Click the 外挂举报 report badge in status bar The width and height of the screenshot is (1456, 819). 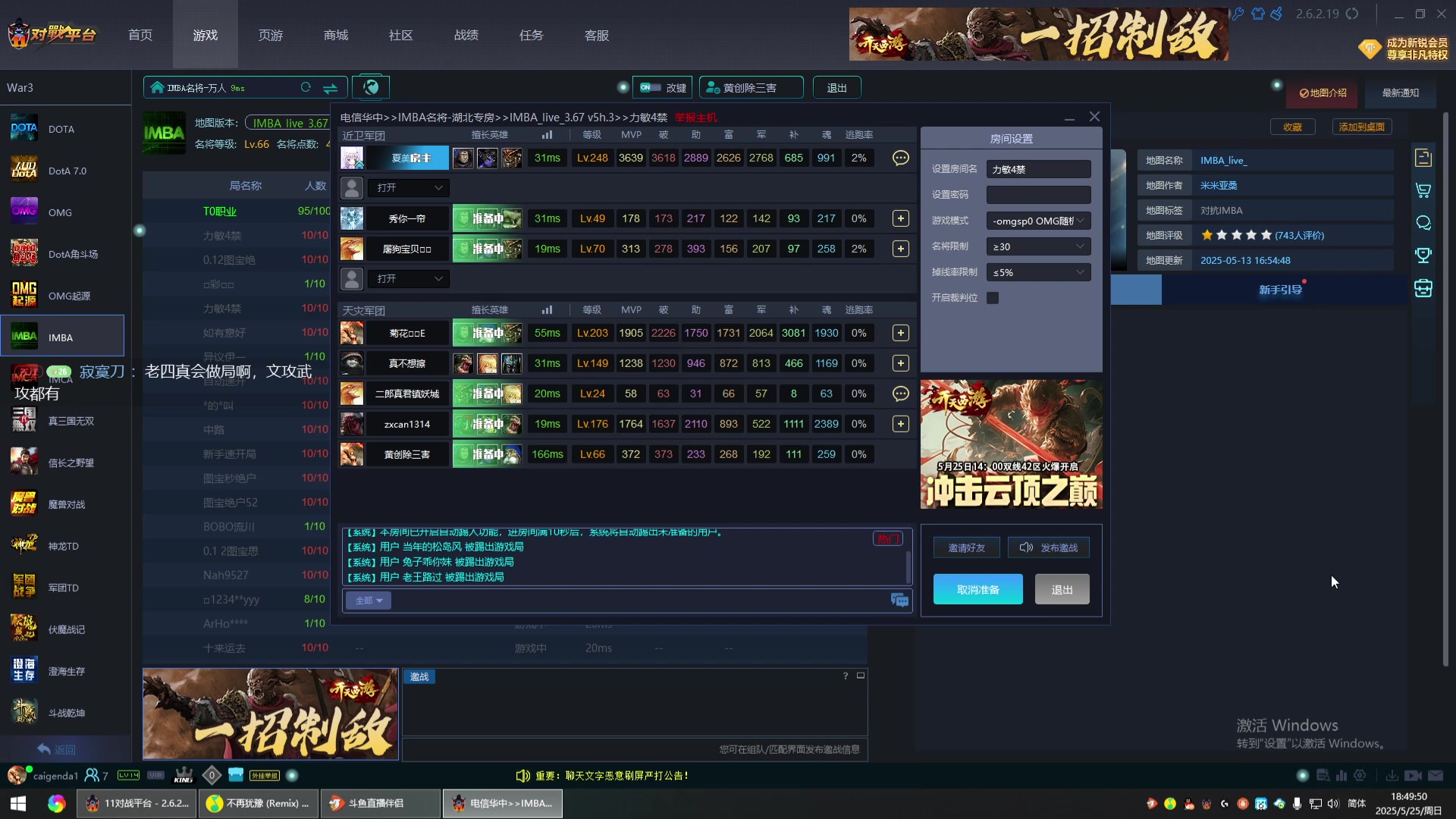click(265, 775)
